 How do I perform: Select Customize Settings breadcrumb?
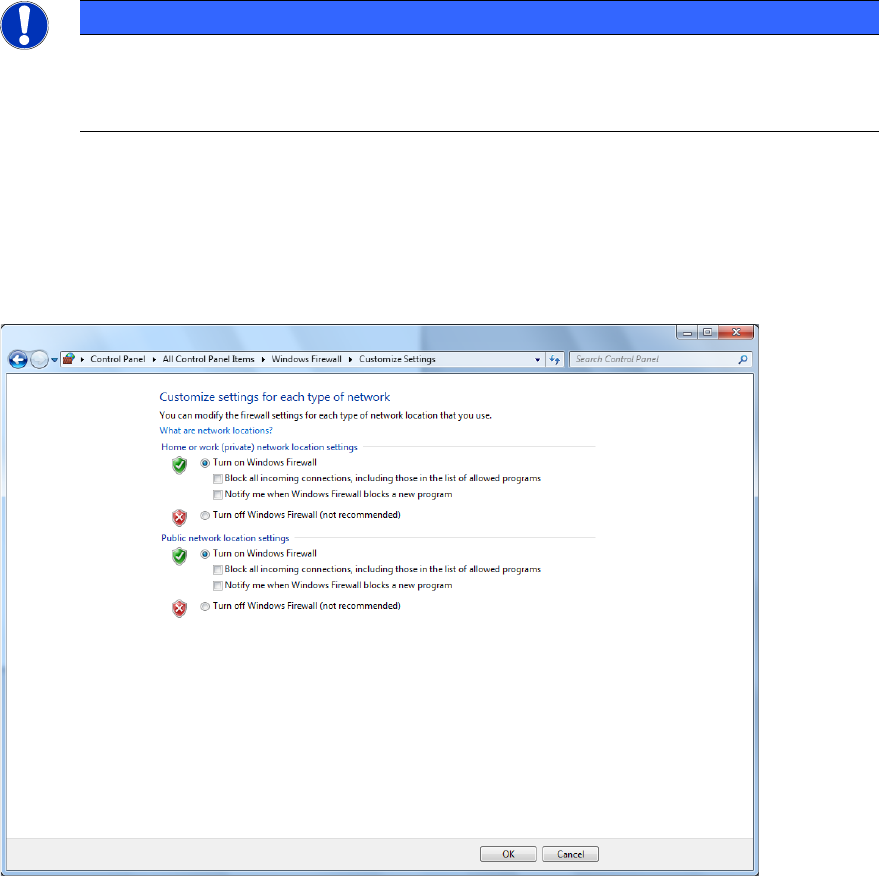(x=397, y=359)
